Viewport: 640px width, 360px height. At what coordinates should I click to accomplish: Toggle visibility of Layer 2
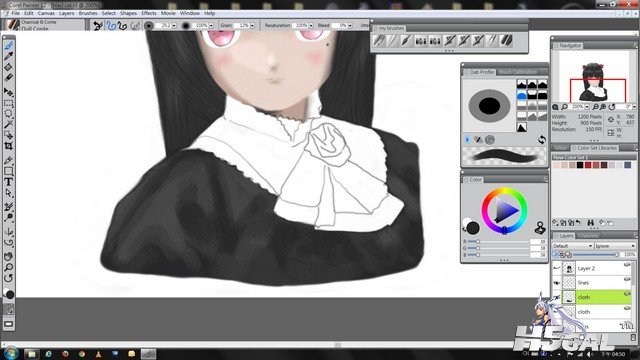point(556,268)
